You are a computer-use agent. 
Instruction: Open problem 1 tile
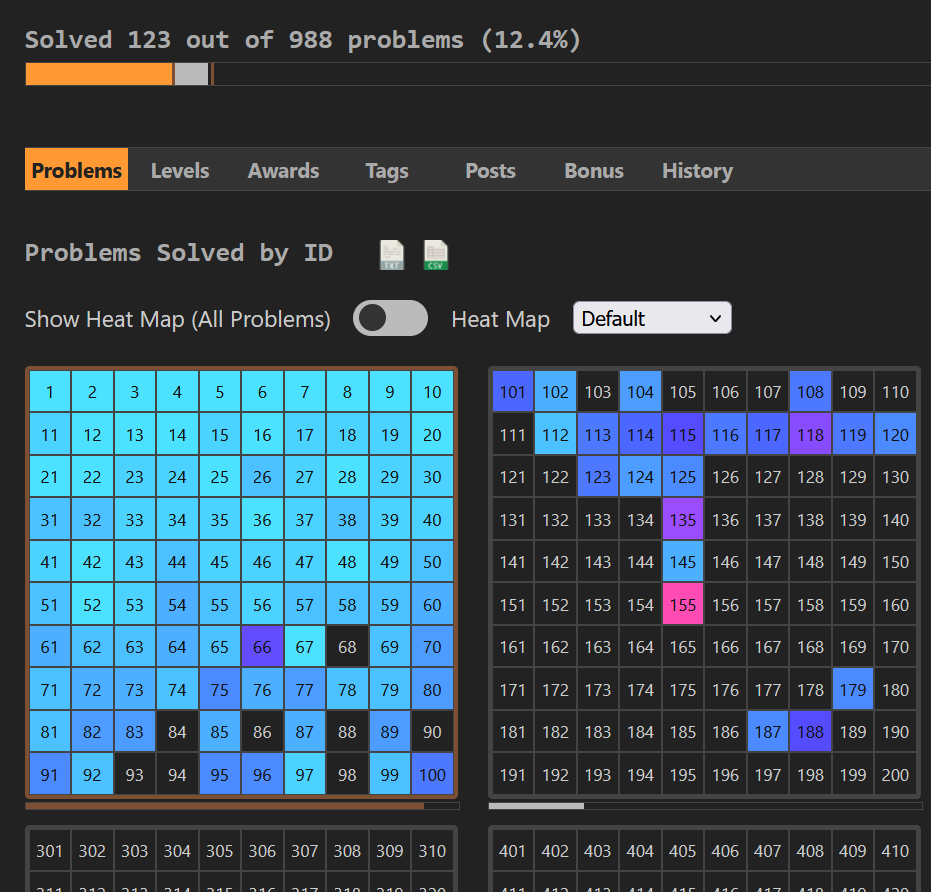50,392
